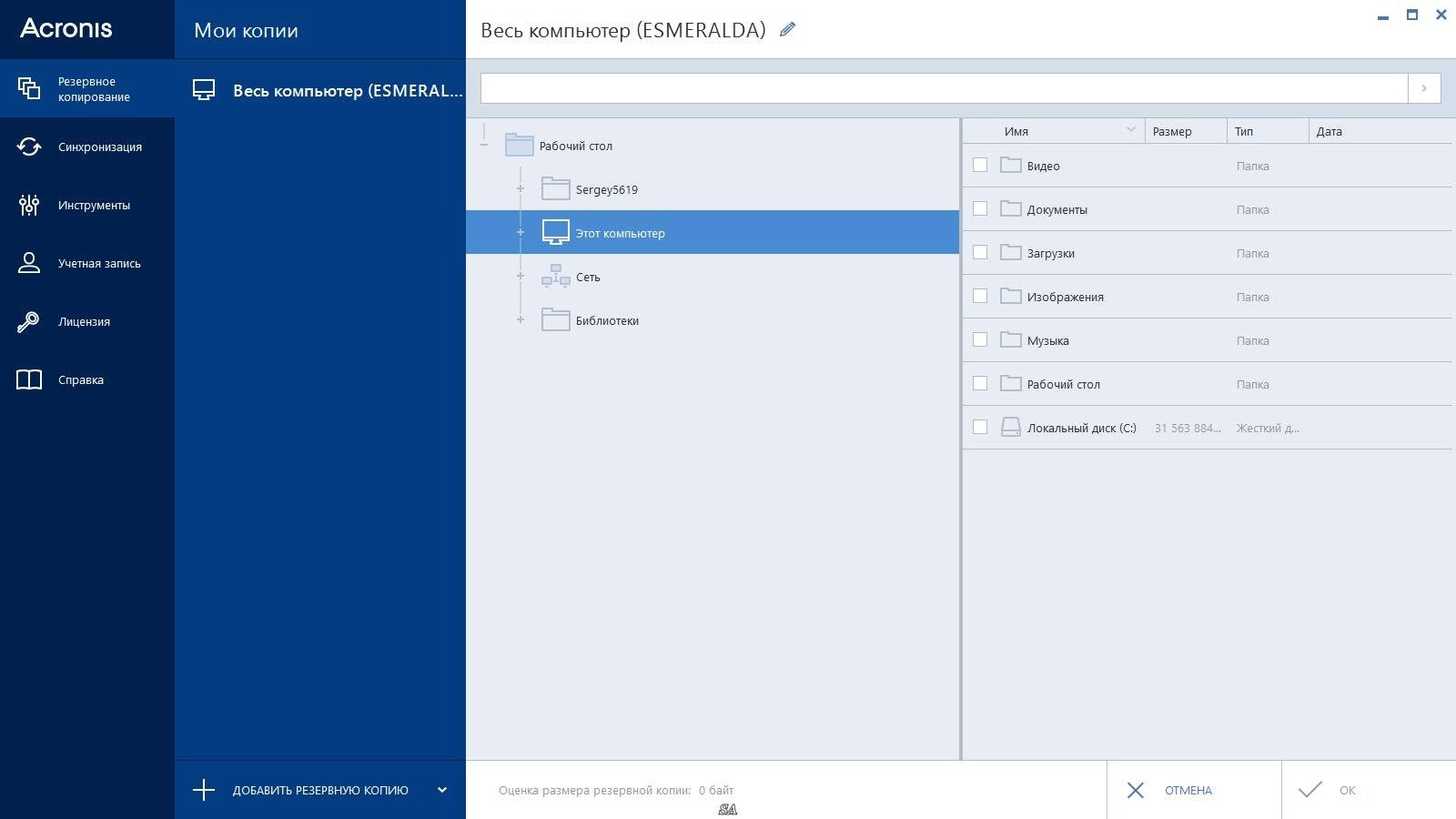This screenshot has width=1456, height=819.
Task: Check the Изображения folder checkbox
Action: (x=980, y=296)
